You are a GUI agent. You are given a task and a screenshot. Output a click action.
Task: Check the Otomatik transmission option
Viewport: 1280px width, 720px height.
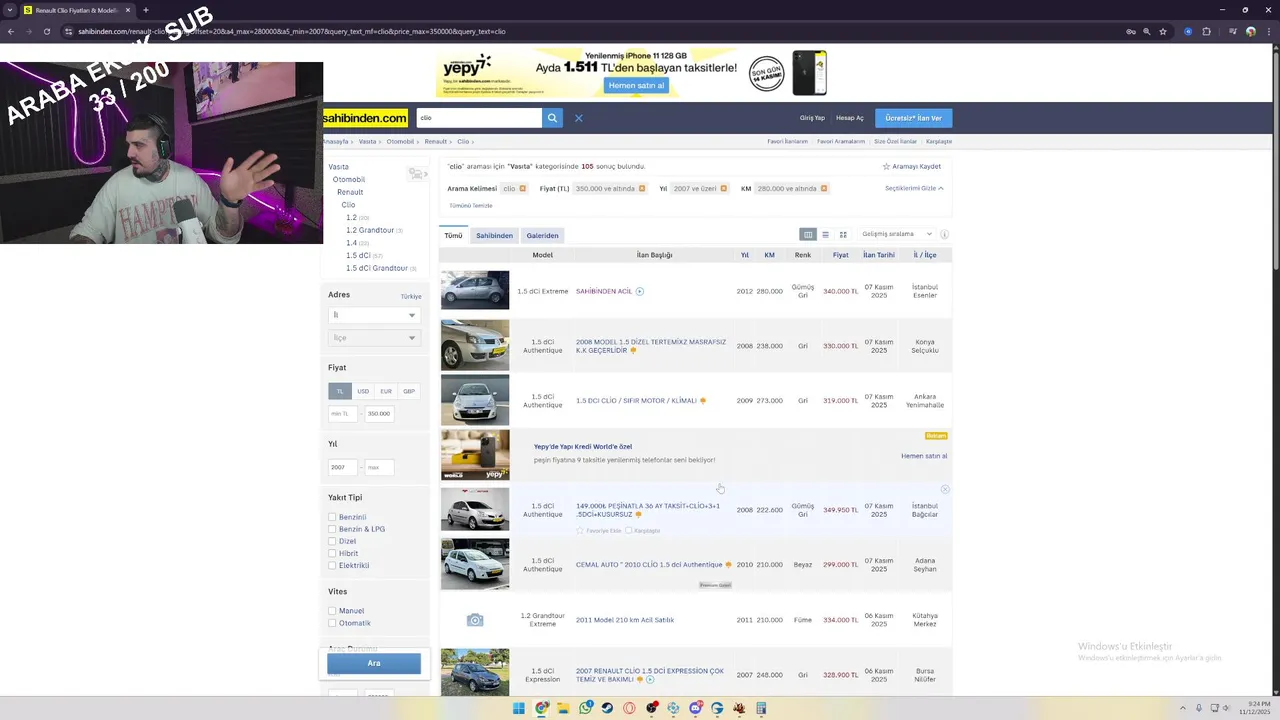(x=332, y=623)
